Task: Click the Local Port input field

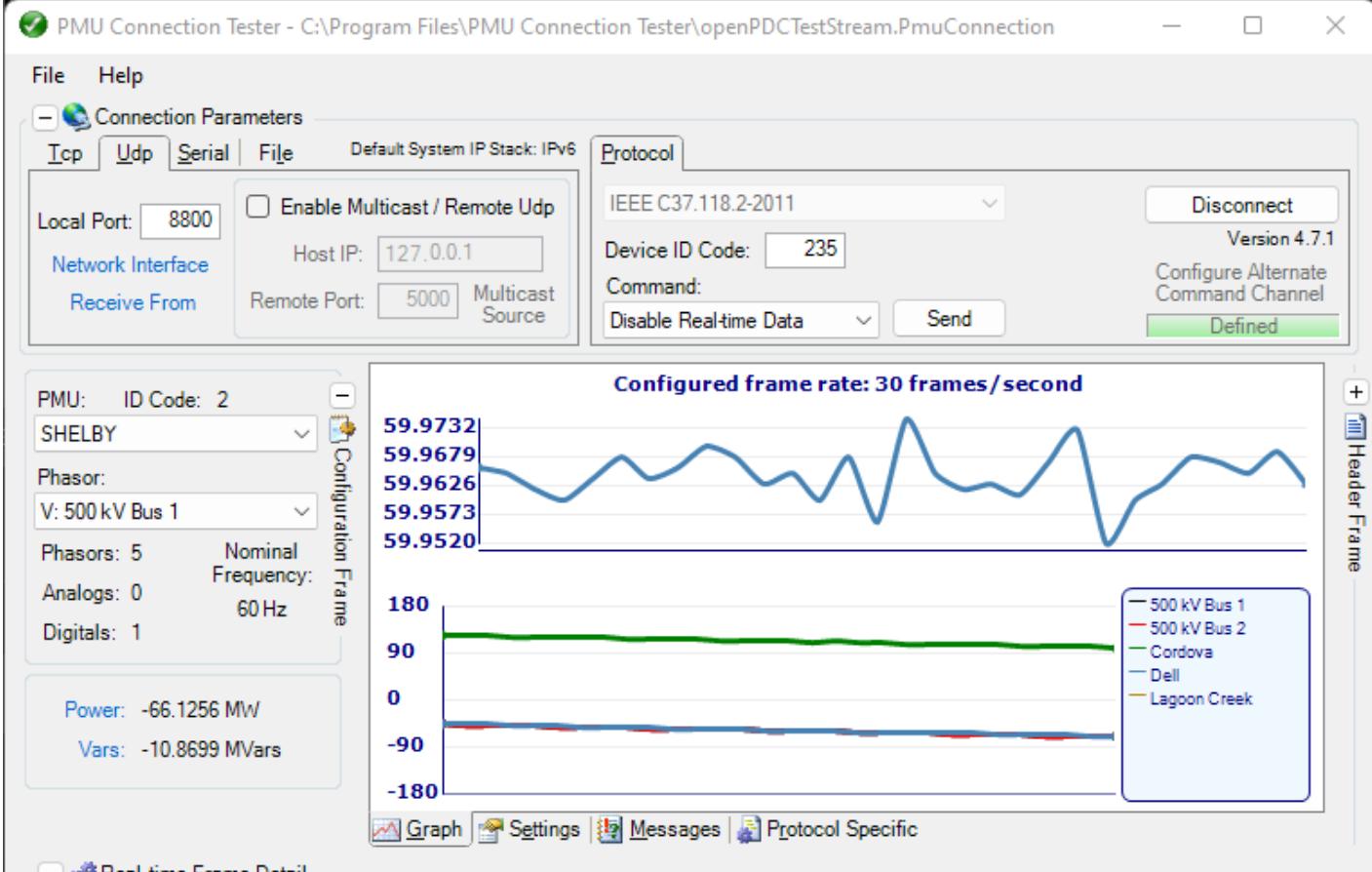Action: coord(180,221)
